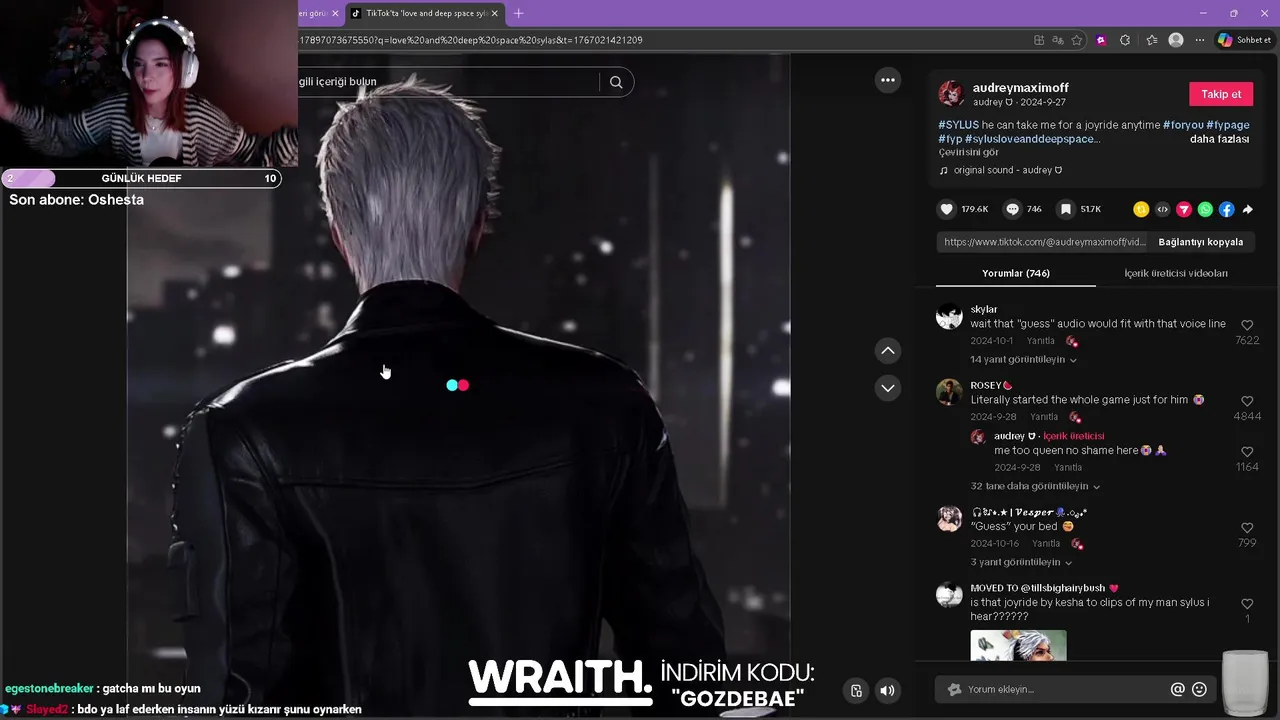1280x720 pixels.
Task: Open the #fypage hashtag
Action: (1228, 125)
